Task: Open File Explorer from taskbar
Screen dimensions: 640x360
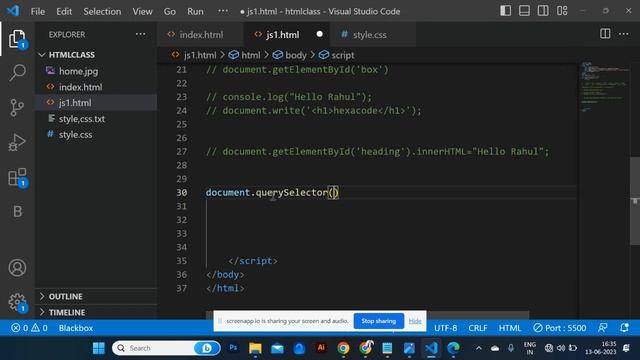Action: [x=255, y=348]
